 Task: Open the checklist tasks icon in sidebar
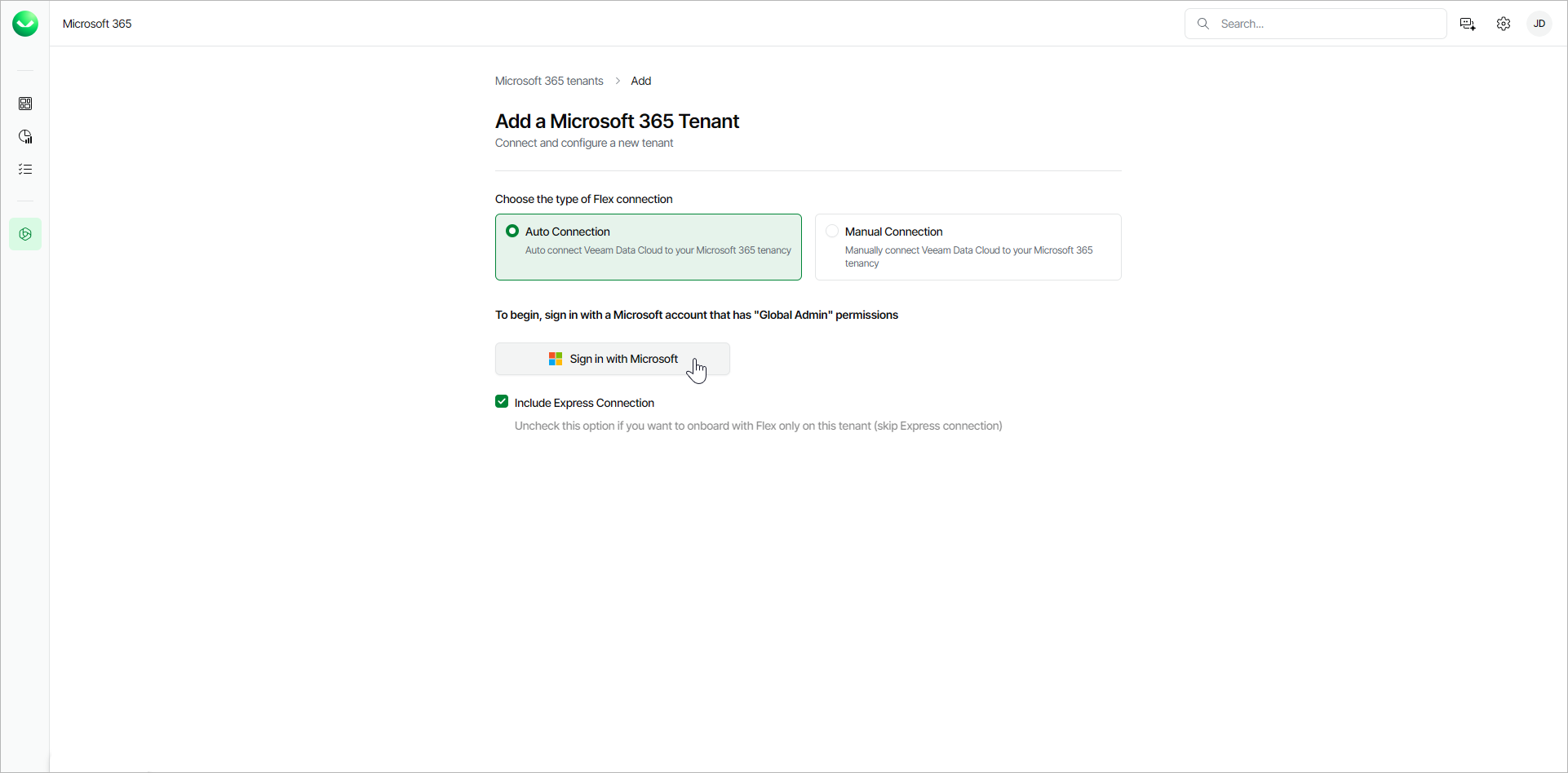pyautogui.click(x=25, y=169)
